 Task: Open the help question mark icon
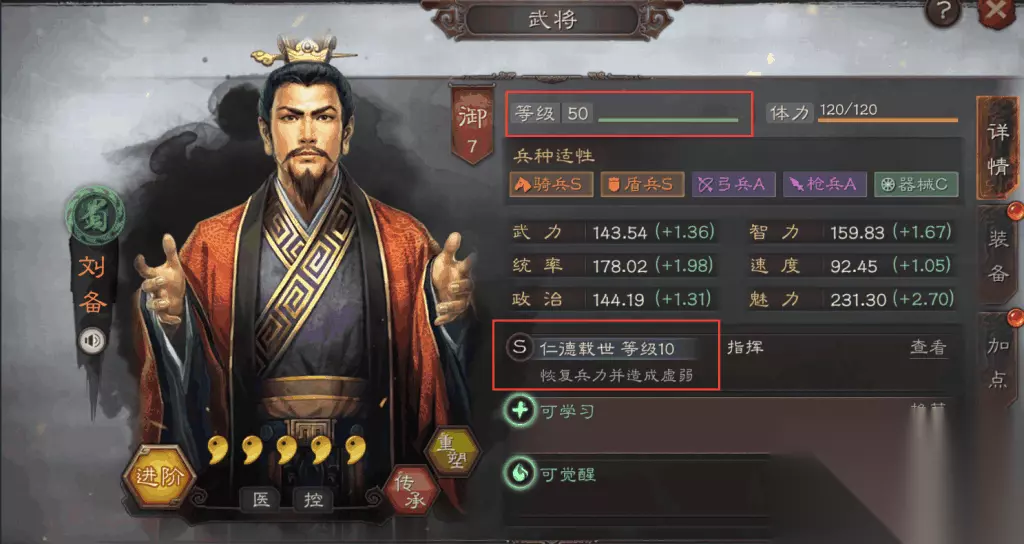click(943, 11)
